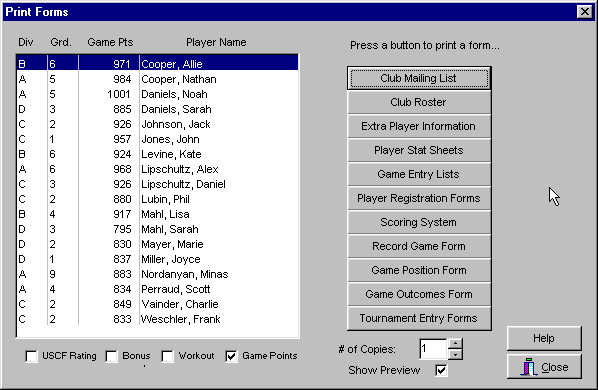
Task: Click game points value 795
Action: point(122,229)
